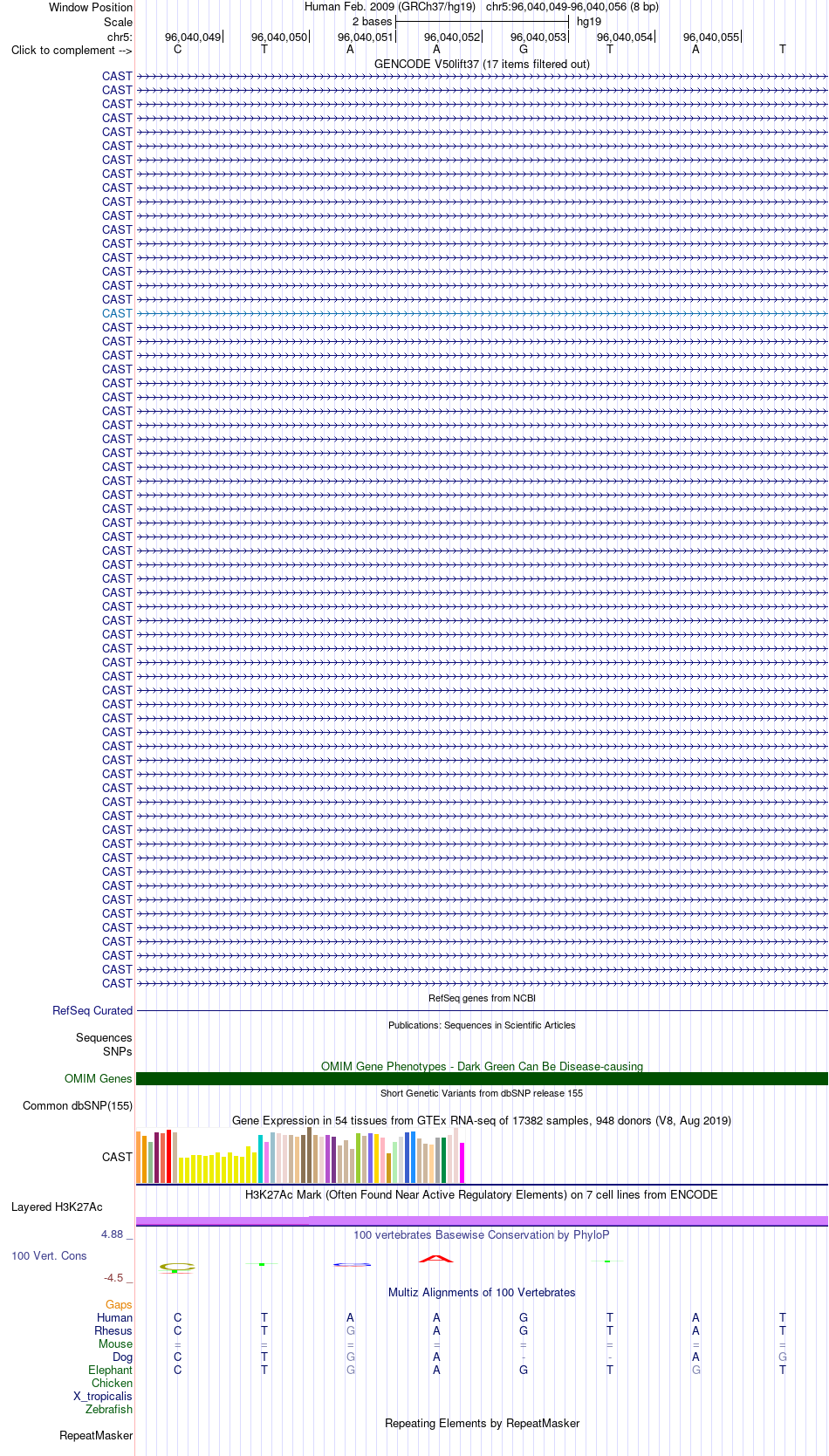Screen dimensions: 829x1456
Task: Click '100 vertebrates Basewise Conservation by PhyloP' title
Action: coord(482,1234)
